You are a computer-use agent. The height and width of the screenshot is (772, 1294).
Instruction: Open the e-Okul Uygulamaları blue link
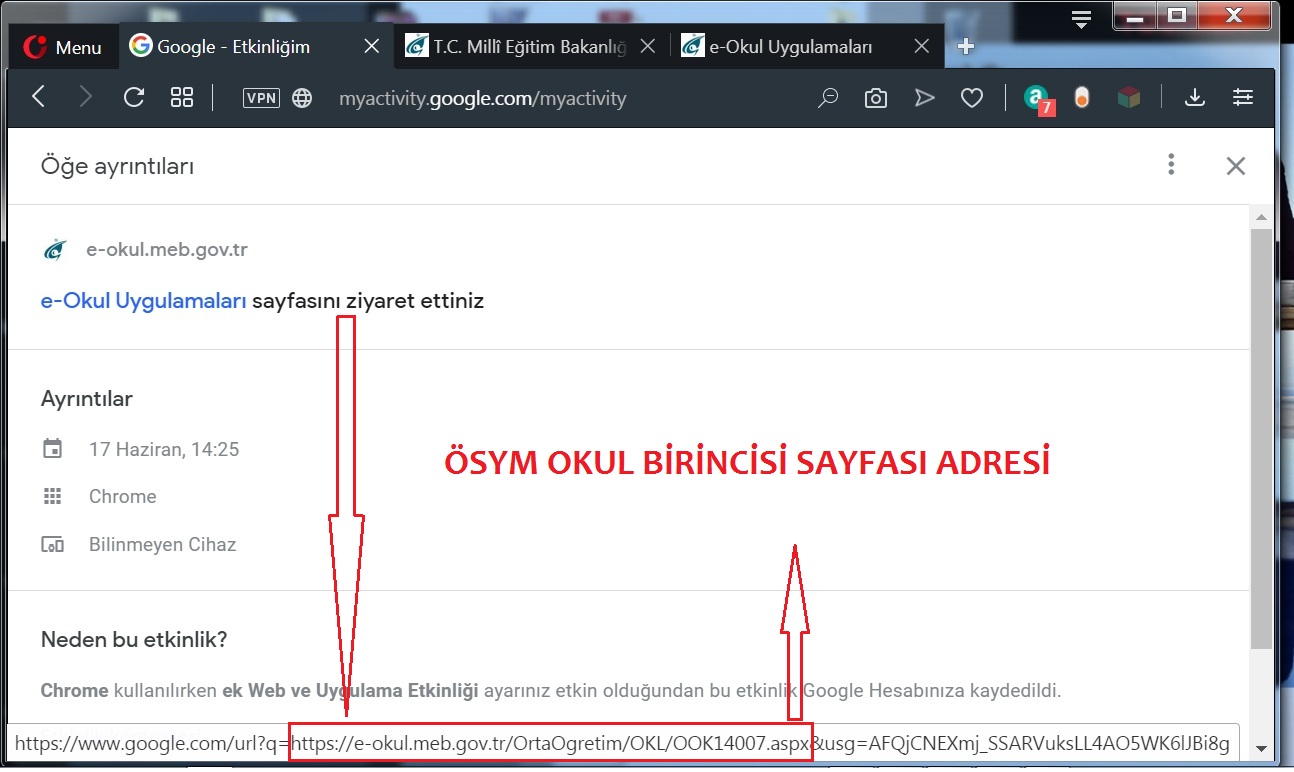143,301
